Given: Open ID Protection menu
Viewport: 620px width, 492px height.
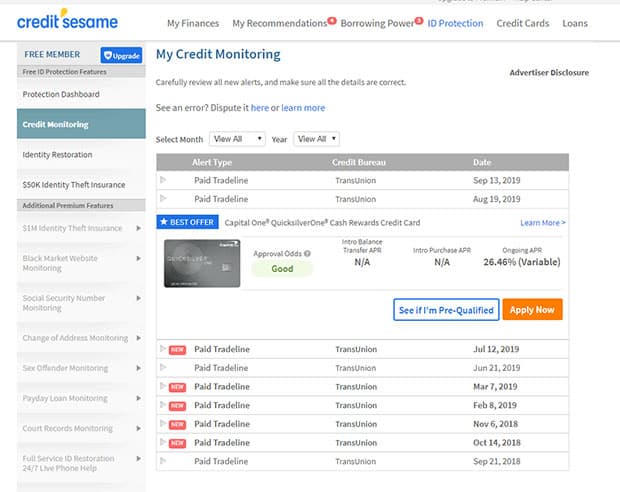Looking at the screenshot, I should (455, 23).
